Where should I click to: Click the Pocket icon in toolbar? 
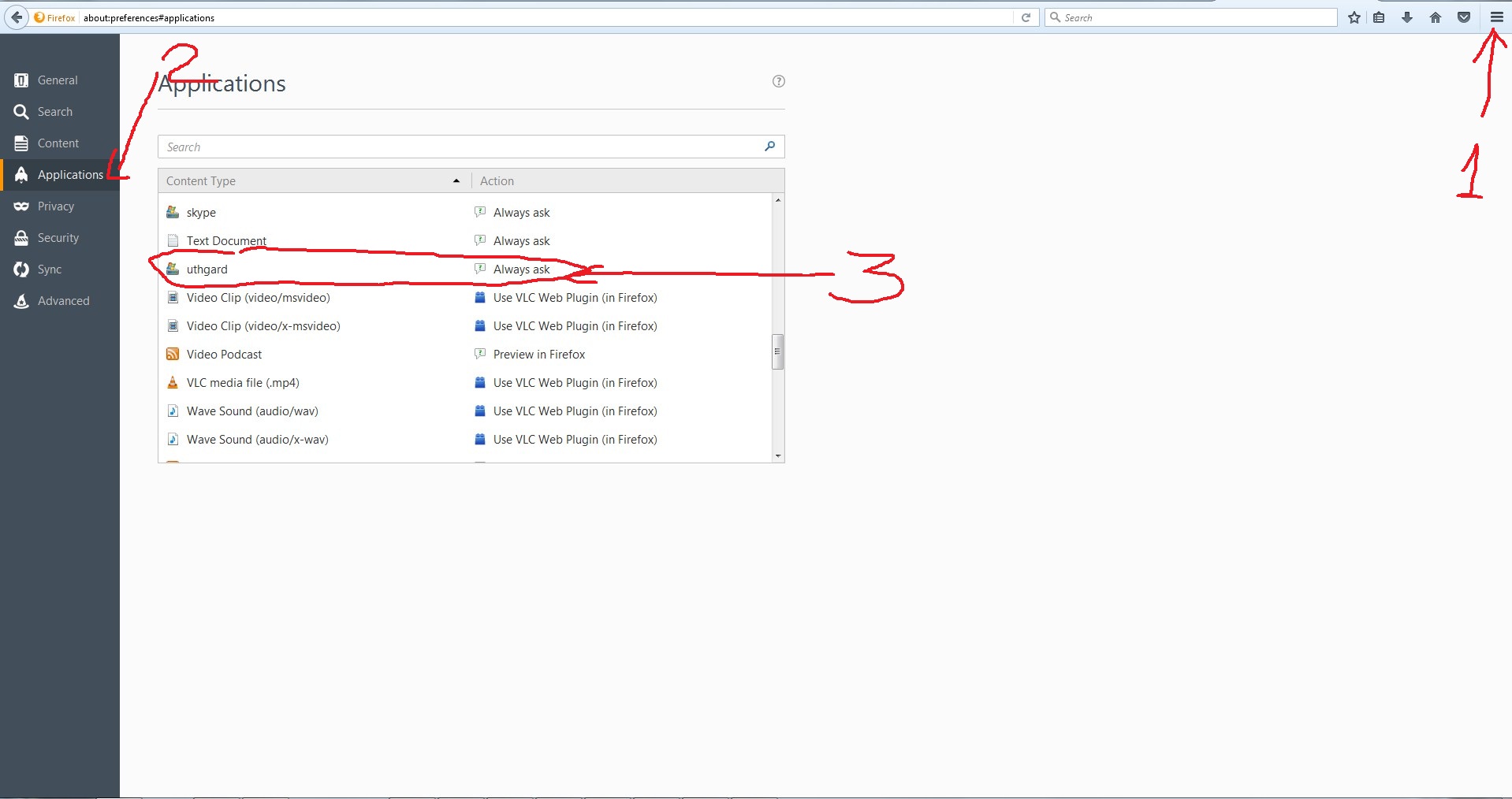pyautogui.click(x=1463, y=17)
